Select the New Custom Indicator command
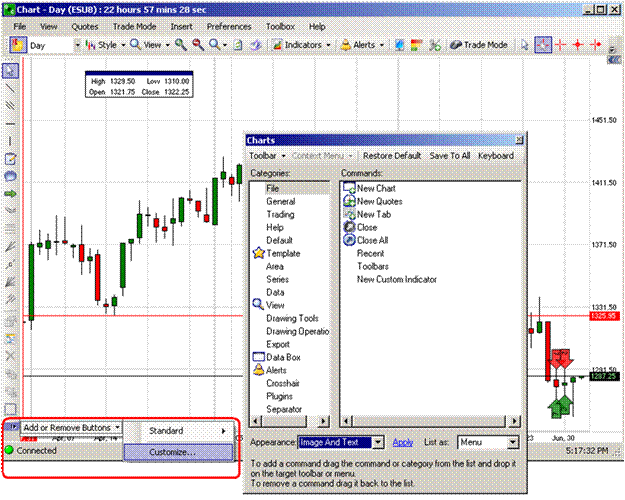 [397, 280]
